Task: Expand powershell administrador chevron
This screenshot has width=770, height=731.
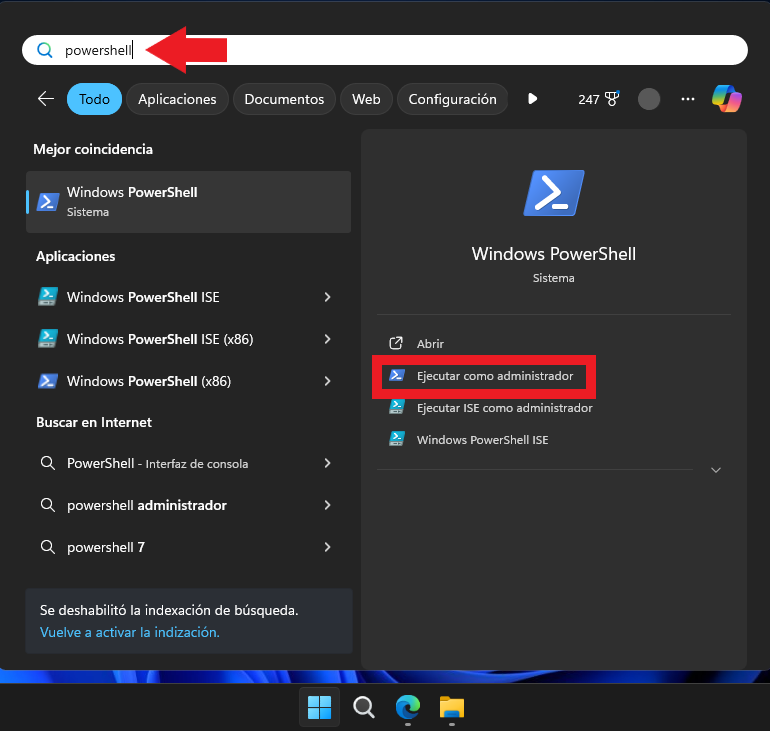Action: click(328, 505)
